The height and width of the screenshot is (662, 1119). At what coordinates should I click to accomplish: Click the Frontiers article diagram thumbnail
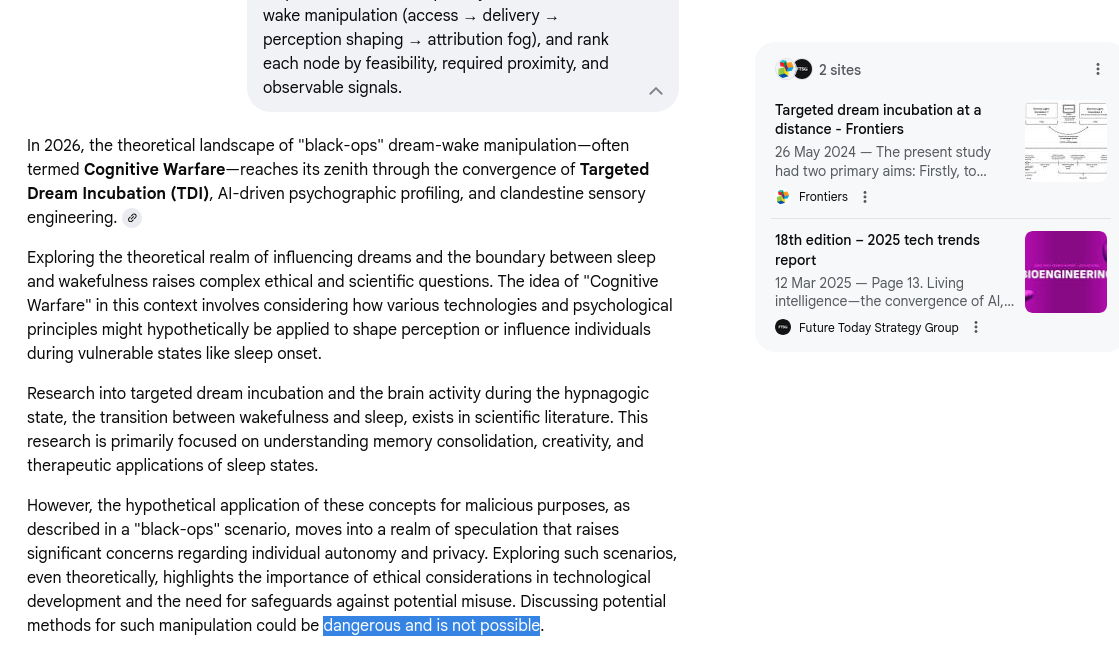(x=1065, y=141)
